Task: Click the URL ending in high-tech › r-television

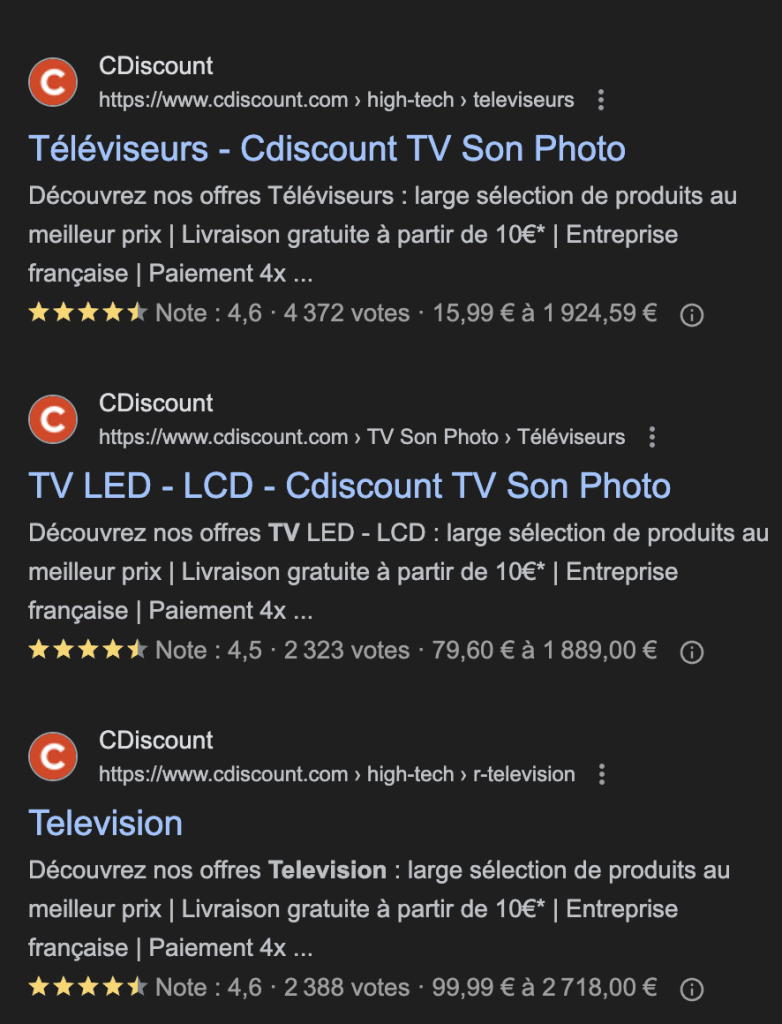Action: pyautogui.click(x=336, y=774)
